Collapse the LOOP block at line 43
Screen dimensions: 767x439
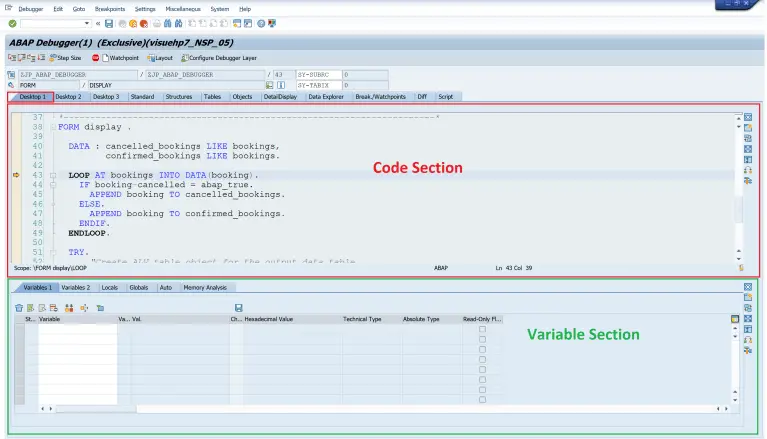53,175
